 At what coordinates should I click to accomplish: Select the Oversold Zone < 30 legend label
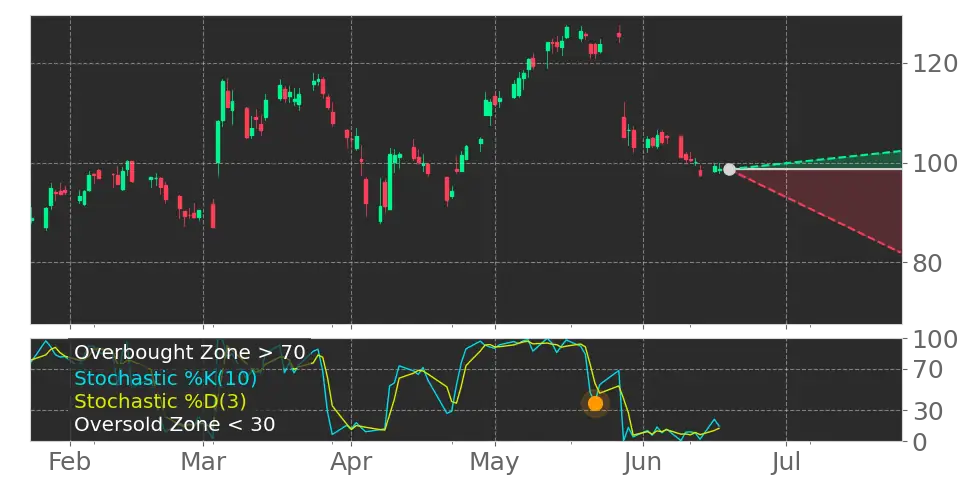175,425
